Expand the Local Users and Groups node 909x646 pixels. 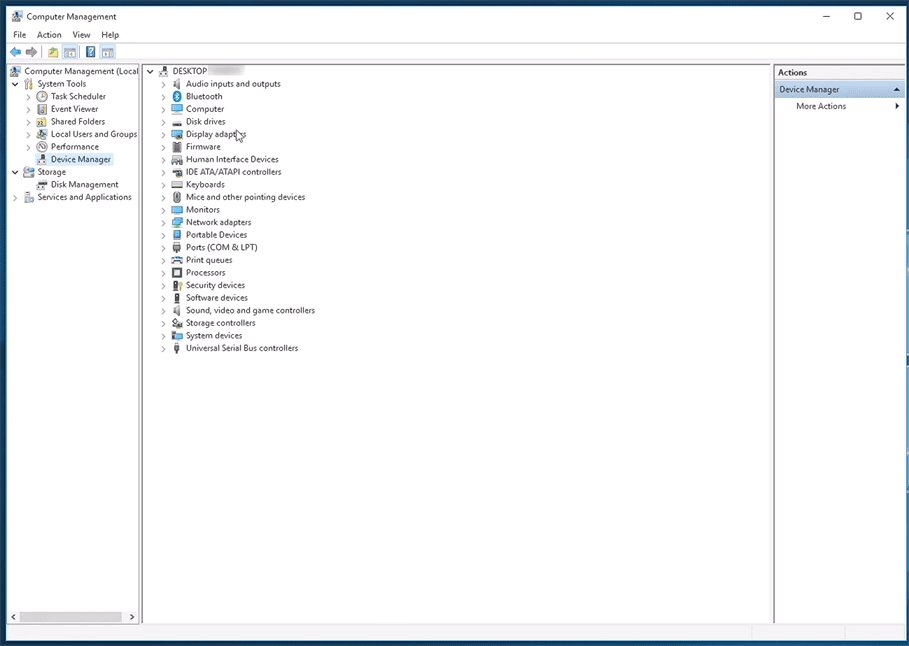pos(28,135)
